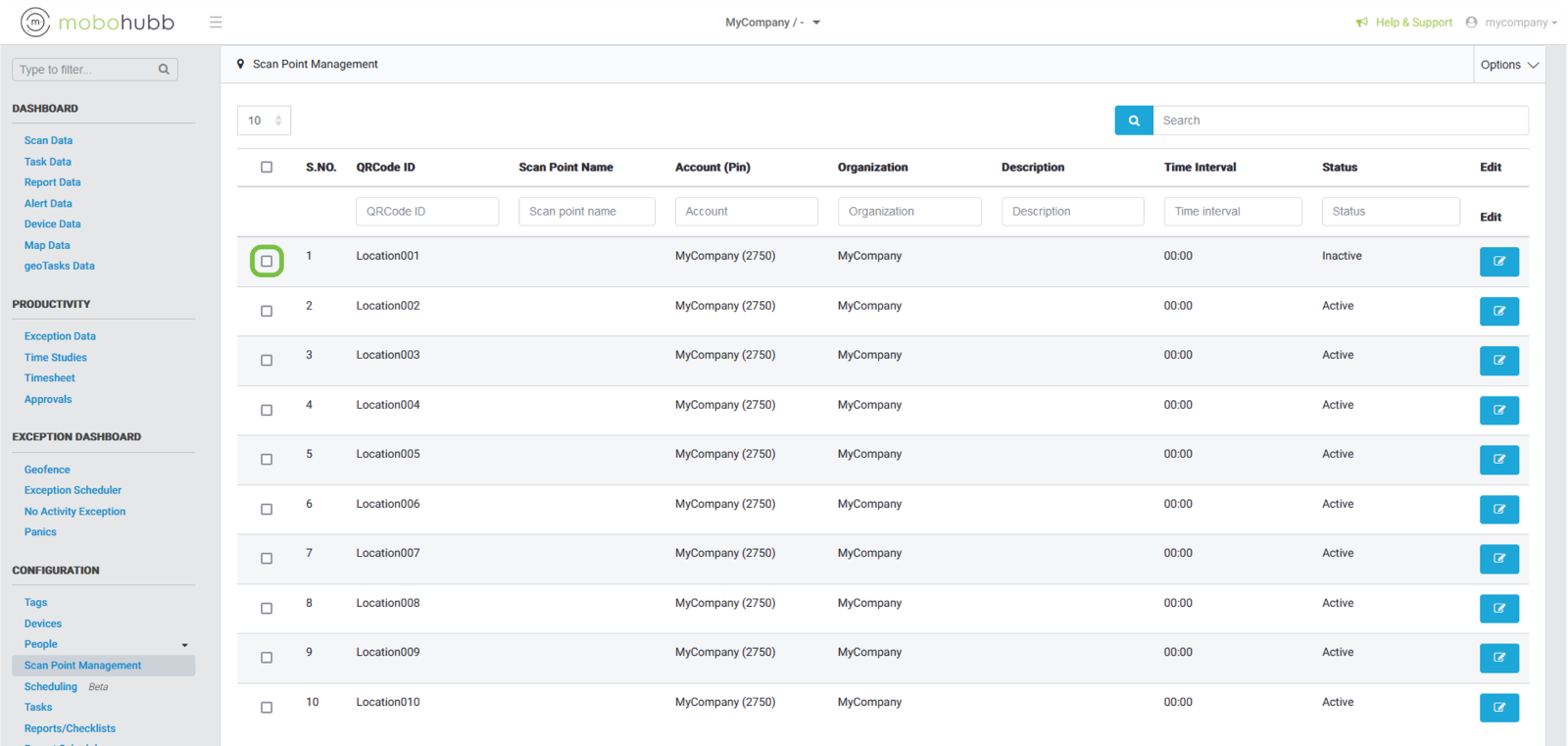The image size is (1568, 746).
Task: Go to Geofence in sidebar
Action: click(47, 471)
